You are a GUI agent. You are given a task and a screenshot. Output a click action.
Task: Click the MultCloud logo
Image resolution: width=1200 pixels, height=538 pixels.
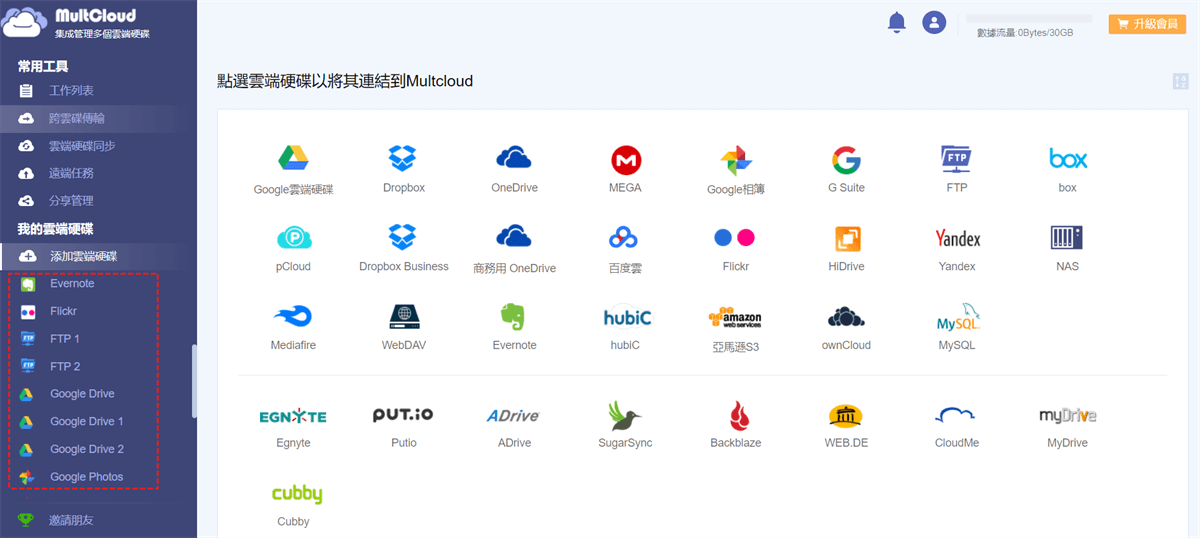pyautogui.click(x=75, y=22)
